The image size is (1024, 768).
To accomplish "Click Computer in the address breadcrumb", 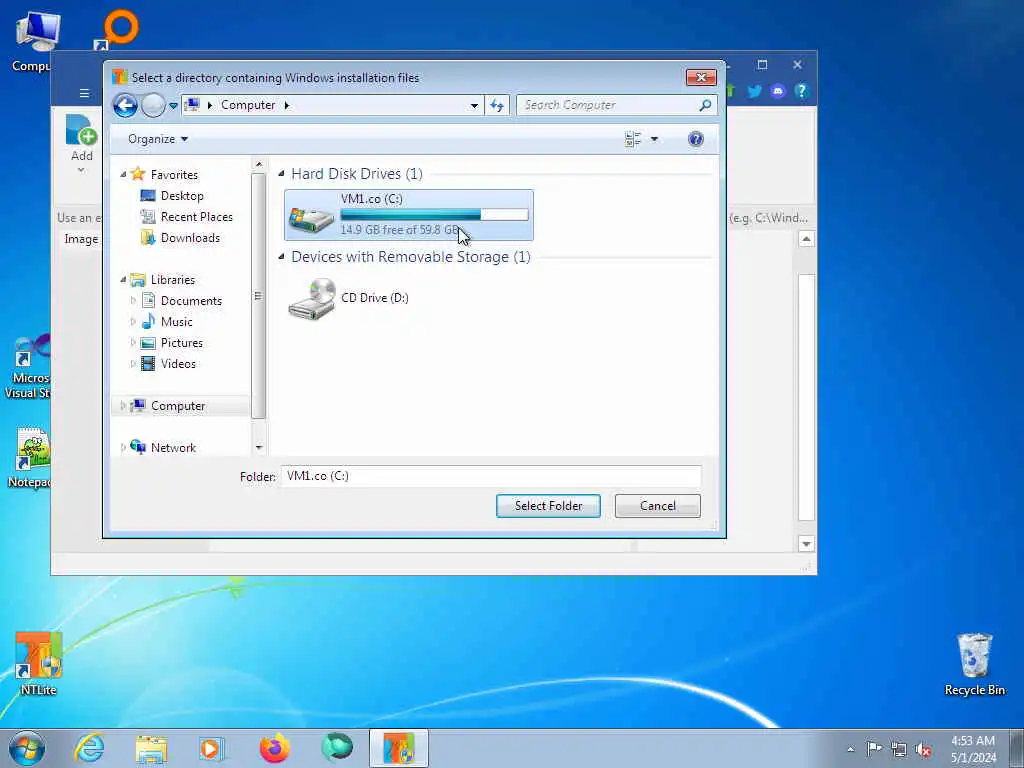I will click(x=248, y=105).
